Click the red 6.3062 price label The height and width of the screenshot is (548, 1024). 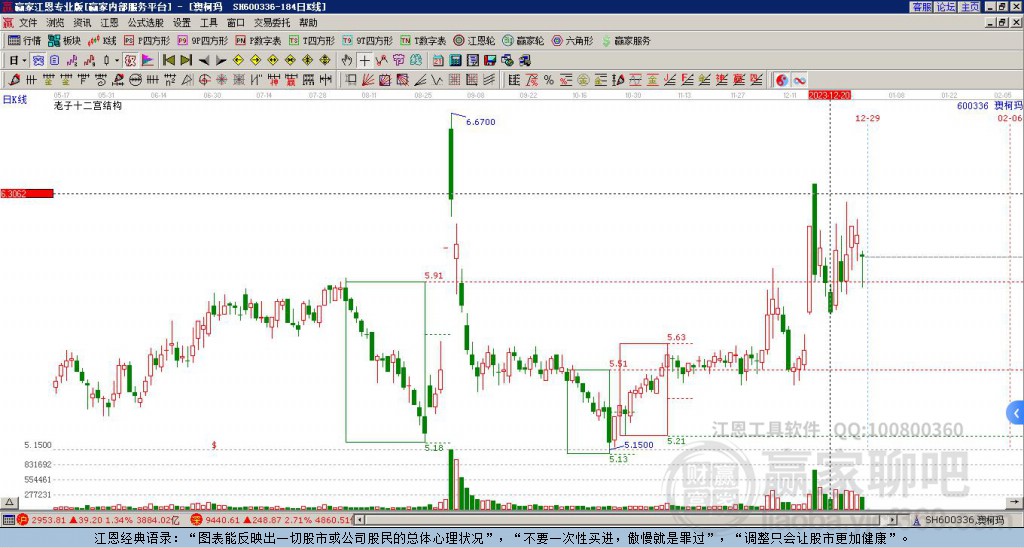[27, 193]
